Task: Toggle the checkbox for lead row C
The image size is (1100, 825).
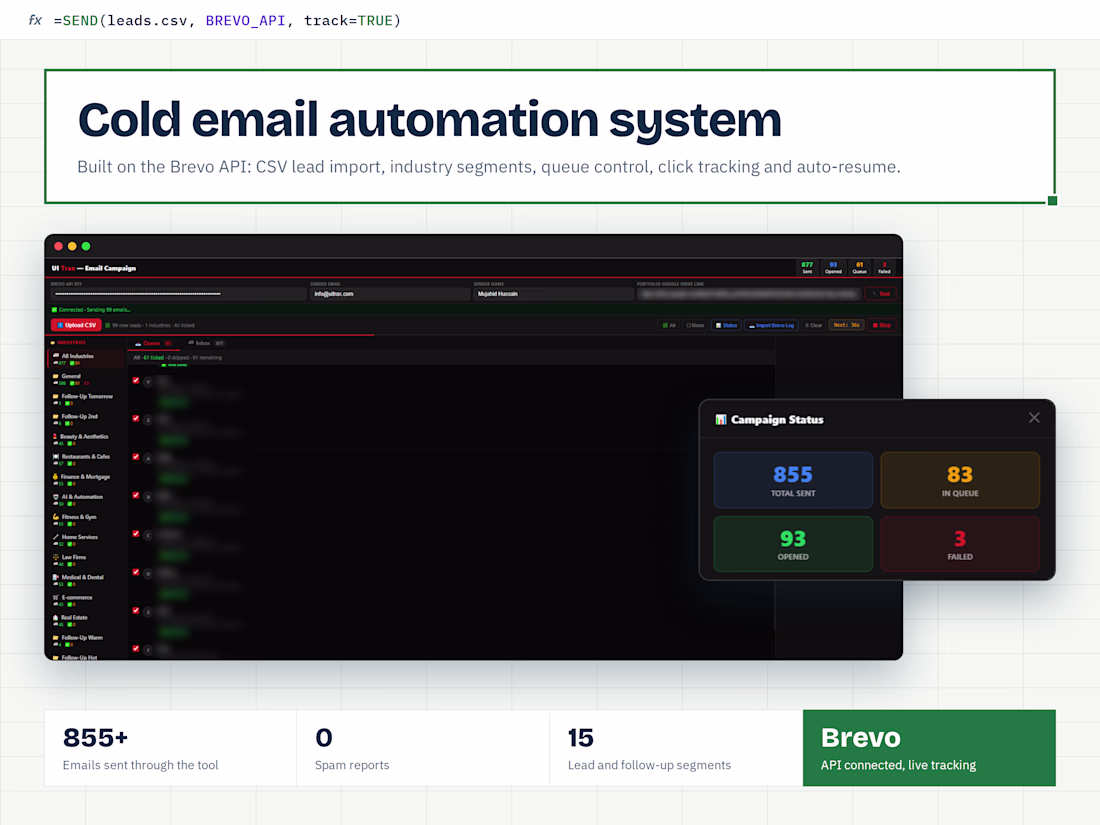Action: coord(135,534)
